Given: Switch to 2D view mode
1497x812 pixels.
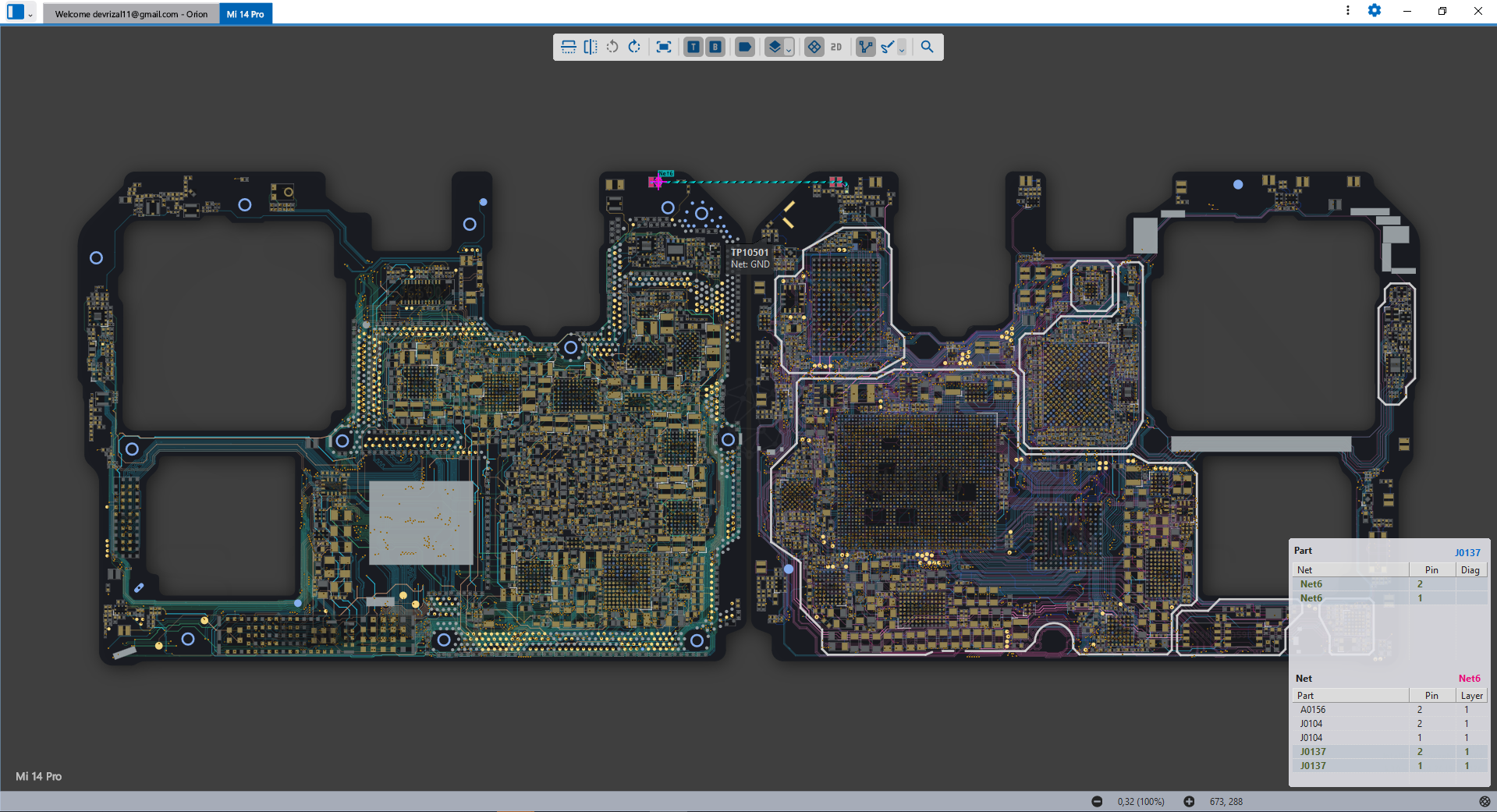Looking at the screenshot, I should tap(836, 47).
